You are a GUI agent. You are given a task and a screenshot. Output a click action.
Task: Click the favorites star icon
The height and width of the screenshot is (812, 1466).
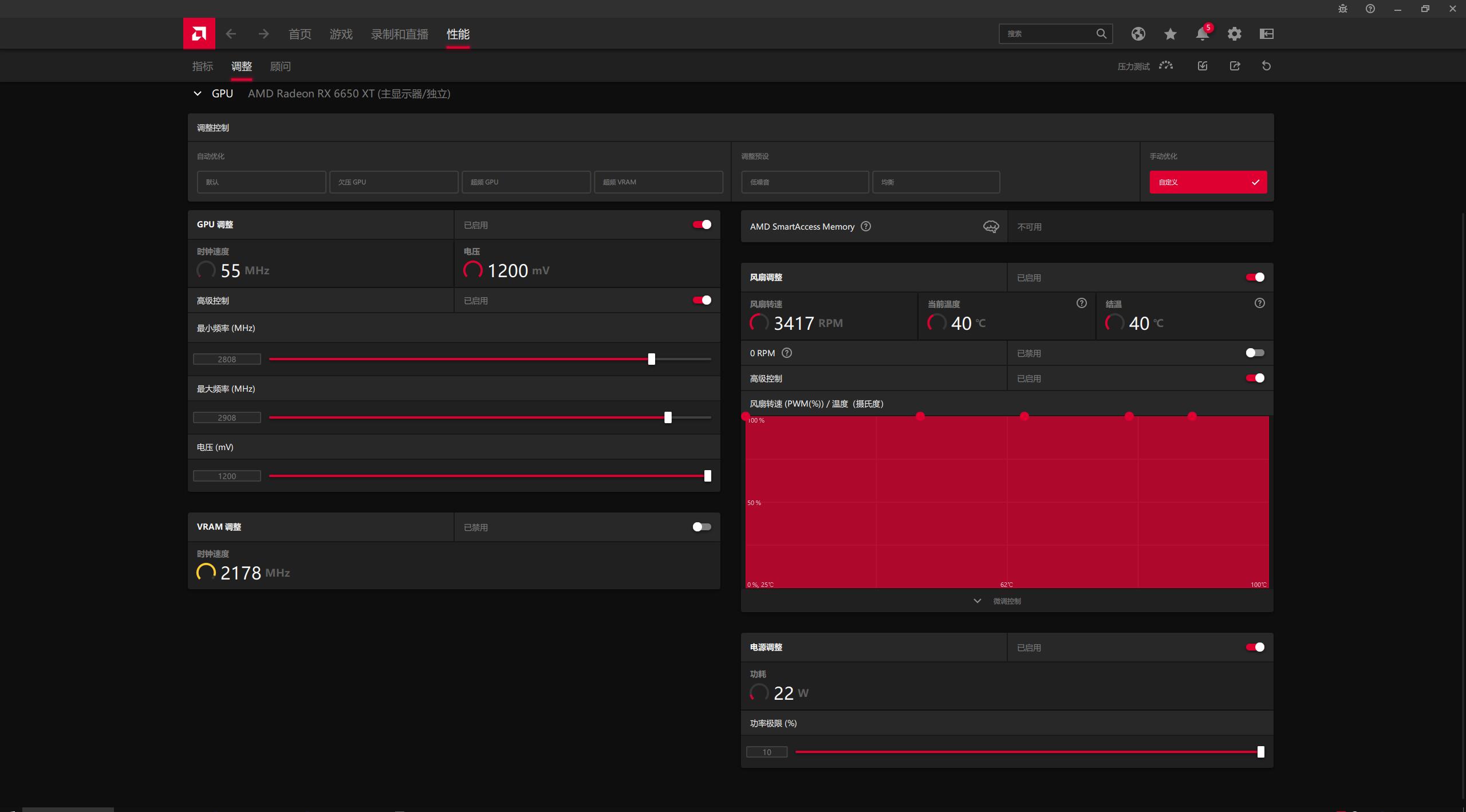click(1170, 34)
